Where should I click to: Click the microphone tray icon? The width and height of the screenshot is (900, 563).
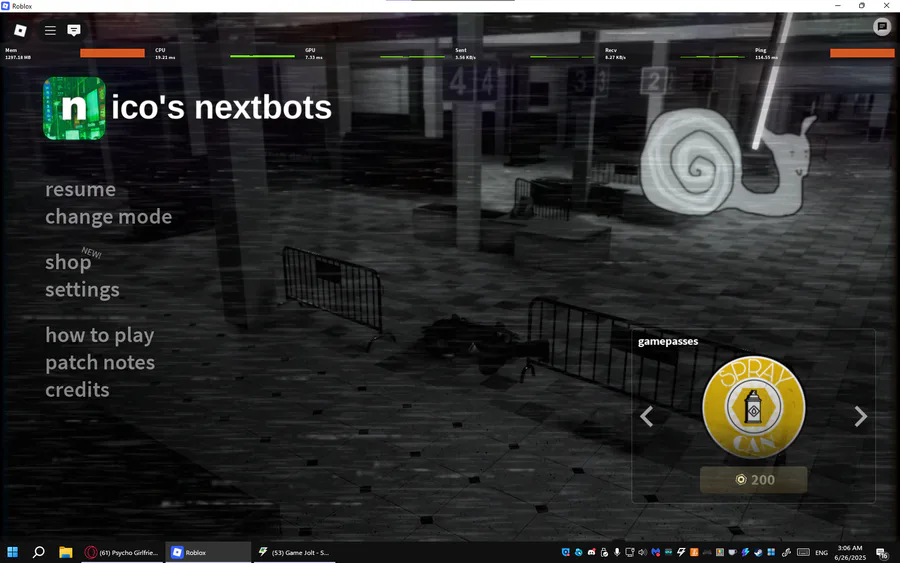point(617,552)
